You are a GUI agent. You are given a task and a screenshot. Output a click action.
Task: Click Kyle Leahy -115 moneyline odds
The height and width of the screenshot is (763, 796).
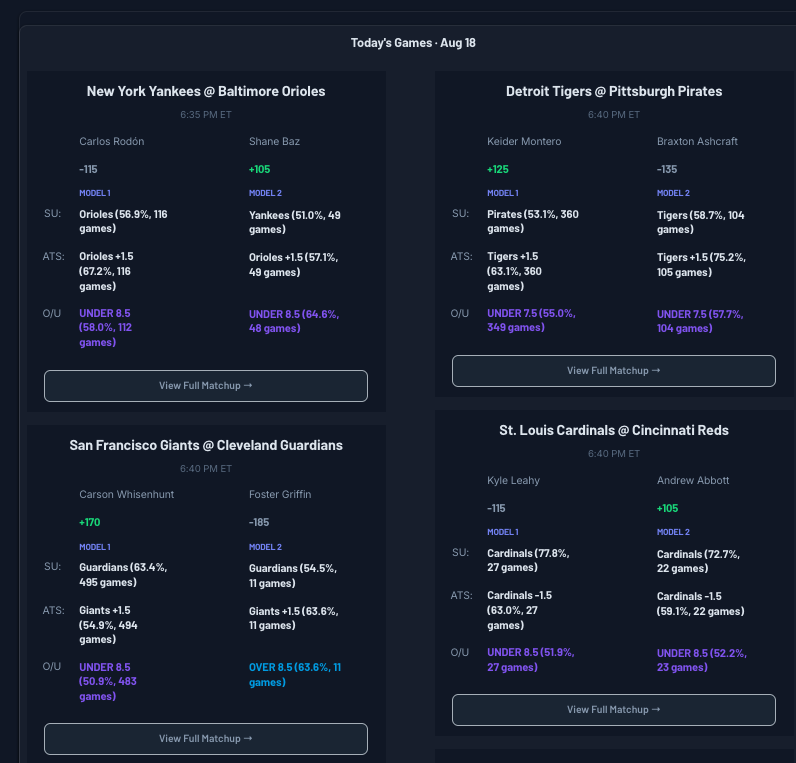point(496,509)
